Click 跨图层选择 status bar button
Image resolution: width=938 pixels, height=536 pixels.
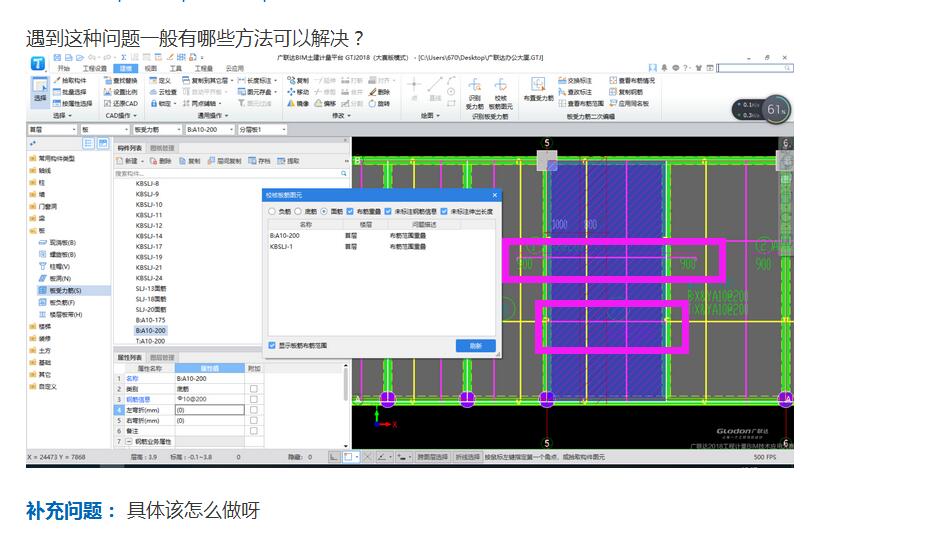pyautogui.click(x=433, y=457)
